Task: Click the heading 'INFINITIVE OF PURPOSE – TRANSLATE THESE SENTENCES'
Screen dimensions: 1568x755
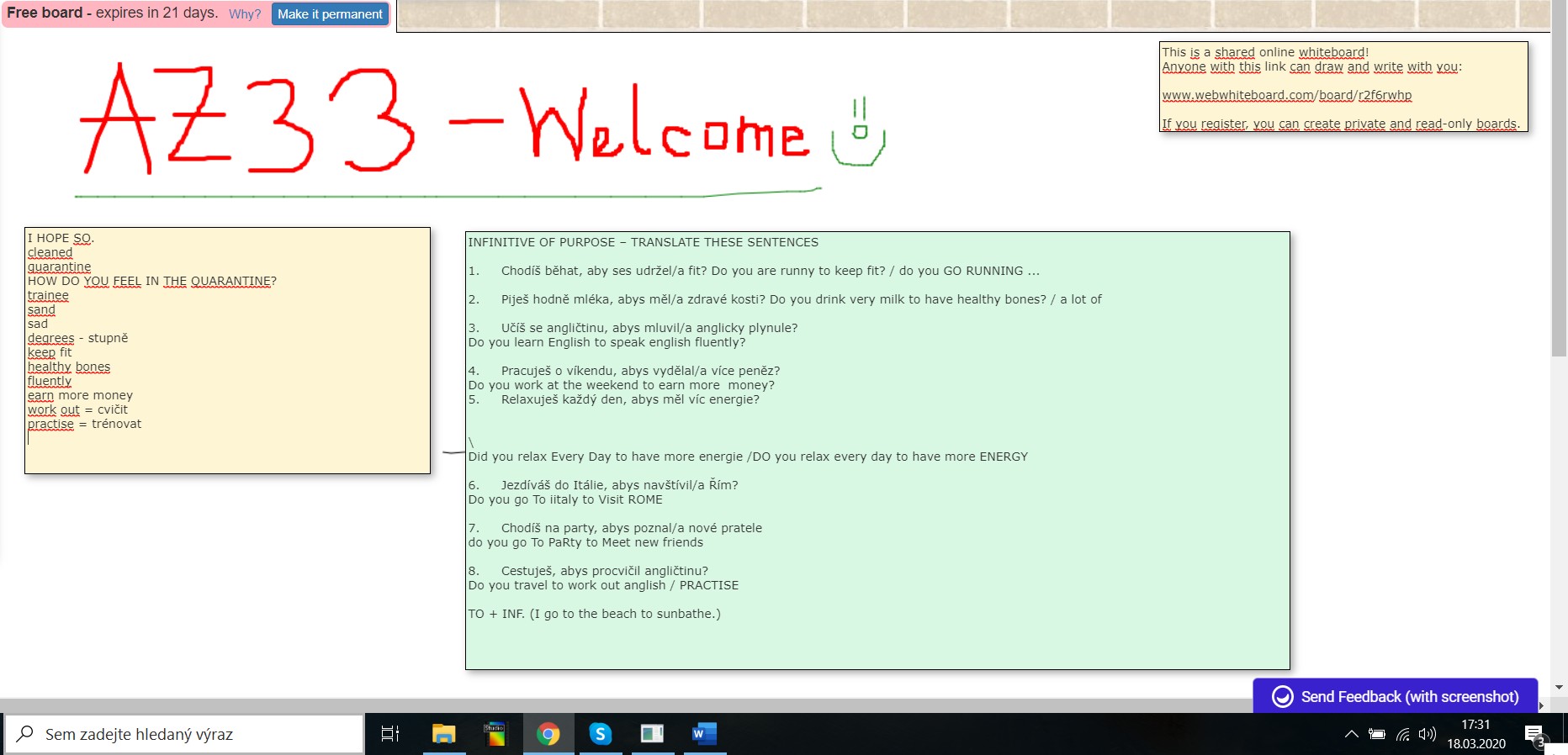Action: (x=643, y=242)
